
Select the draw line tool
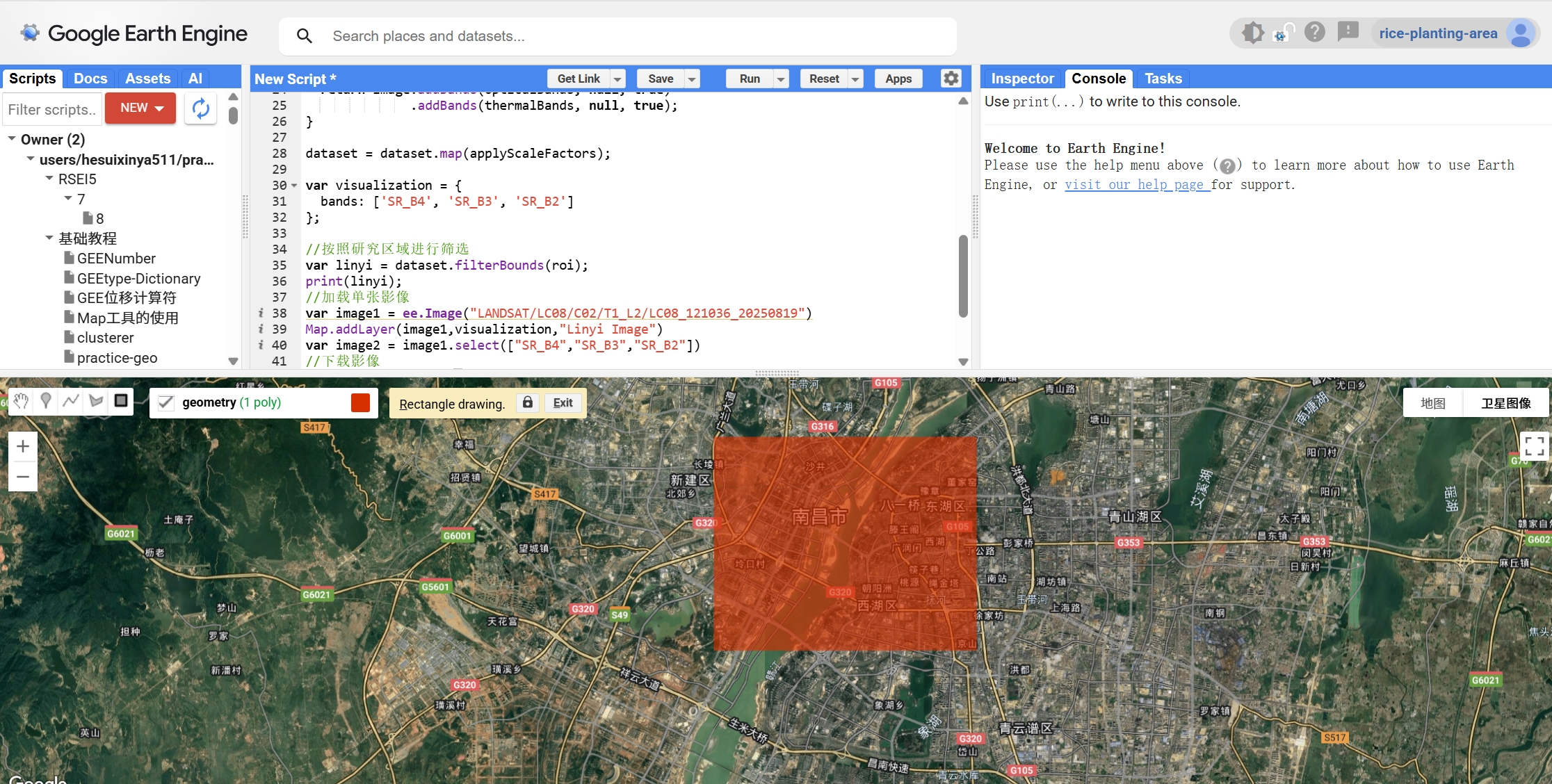pos(71,401)
